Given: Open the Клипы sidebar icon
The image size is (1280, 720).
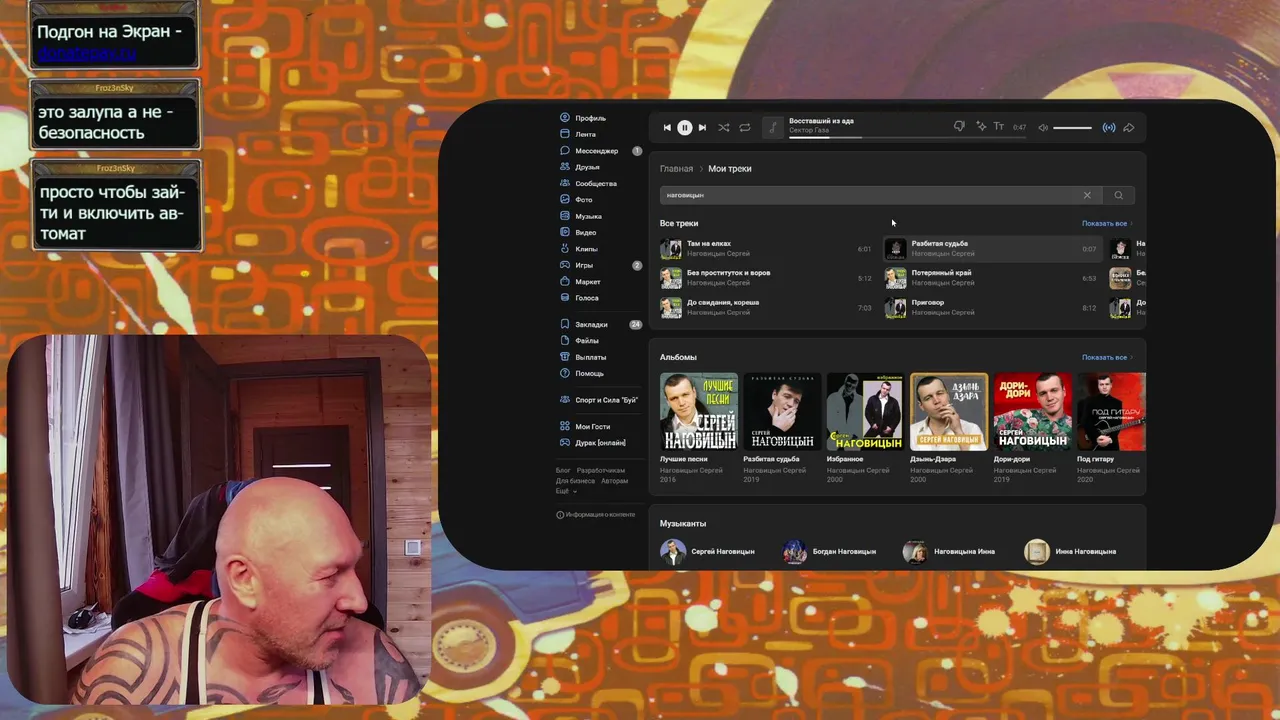Looking at the screenshot, I should [565, 249].
